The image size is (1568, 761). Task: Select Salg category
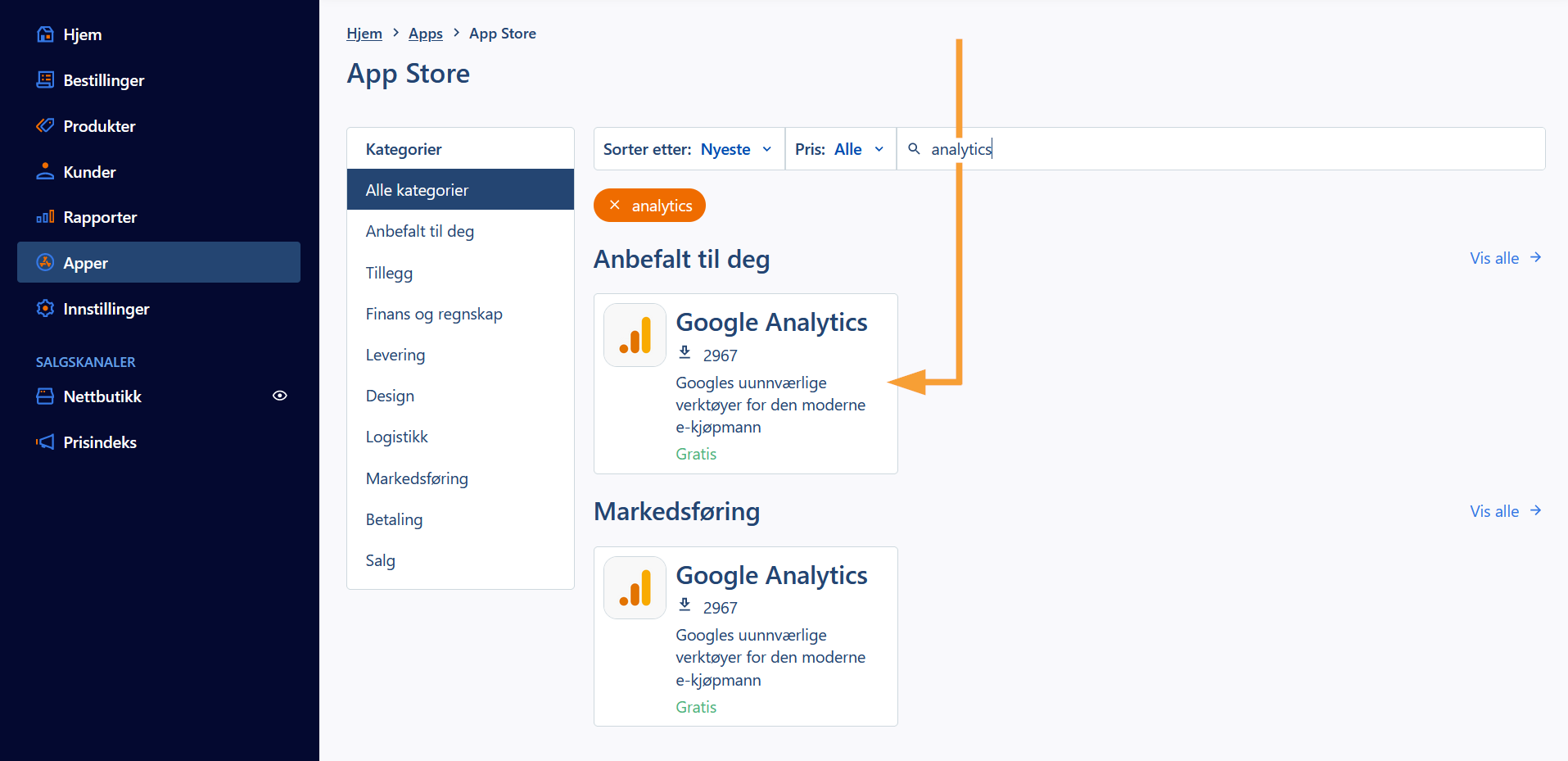(460, 560)
